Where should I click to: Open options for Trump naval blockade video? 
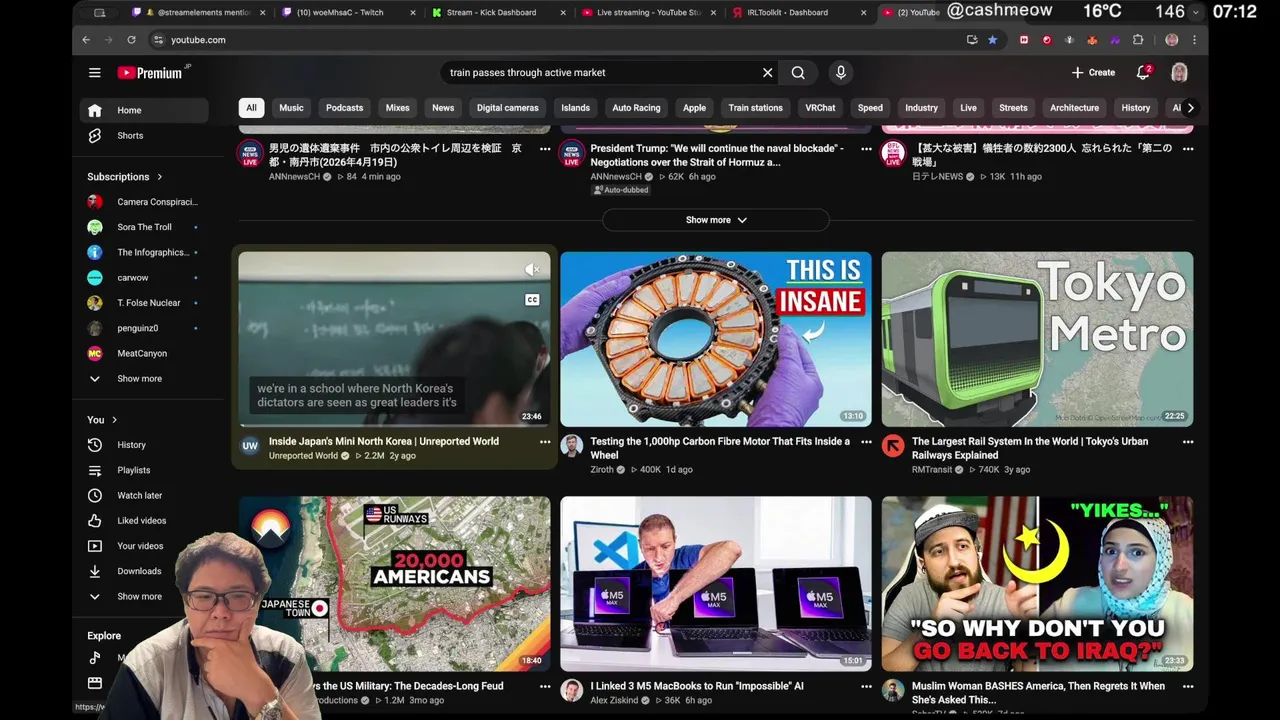point(866,148)
